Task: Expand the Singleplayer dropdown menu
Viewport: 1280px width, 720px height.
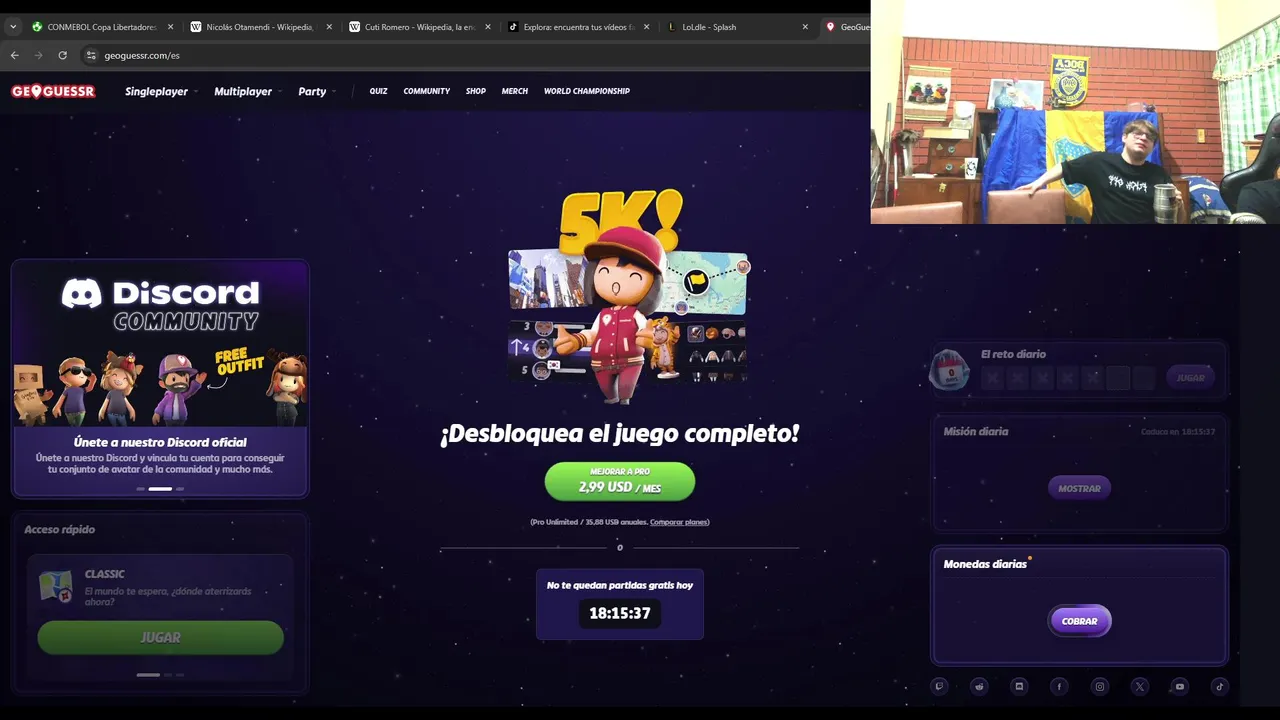Action: pyautogui.click(x=160, y=91)
